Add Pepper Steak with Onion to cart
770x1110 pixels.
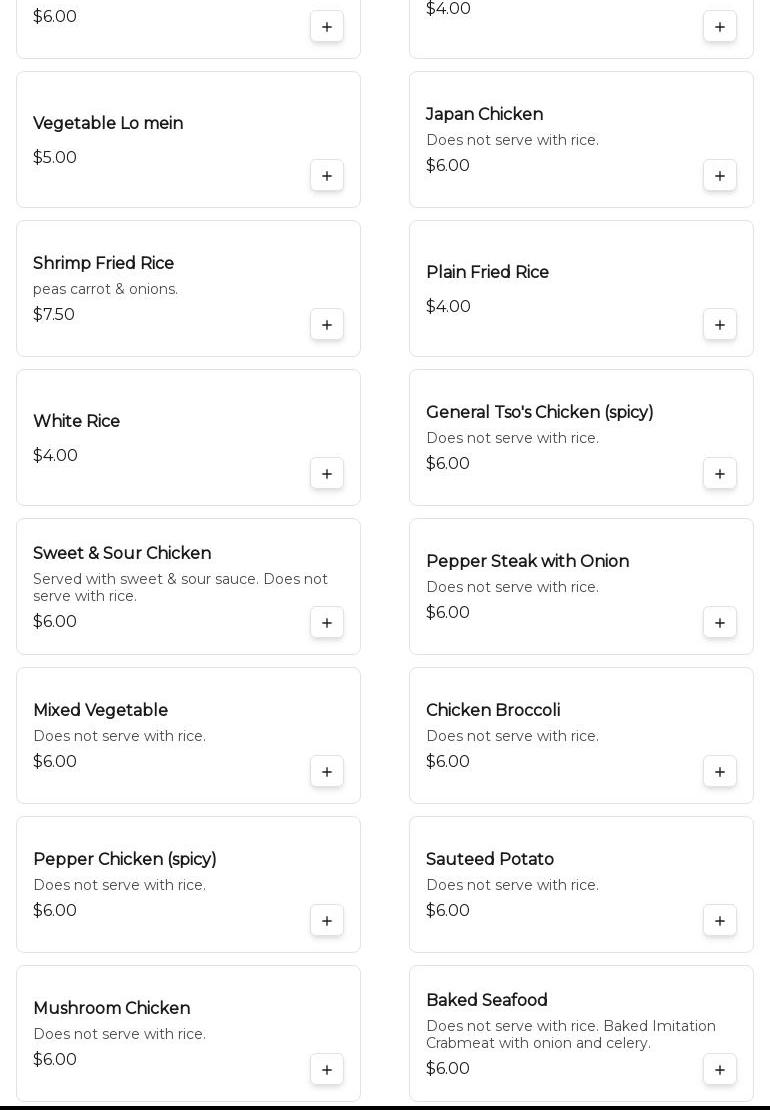coord(720,623)
